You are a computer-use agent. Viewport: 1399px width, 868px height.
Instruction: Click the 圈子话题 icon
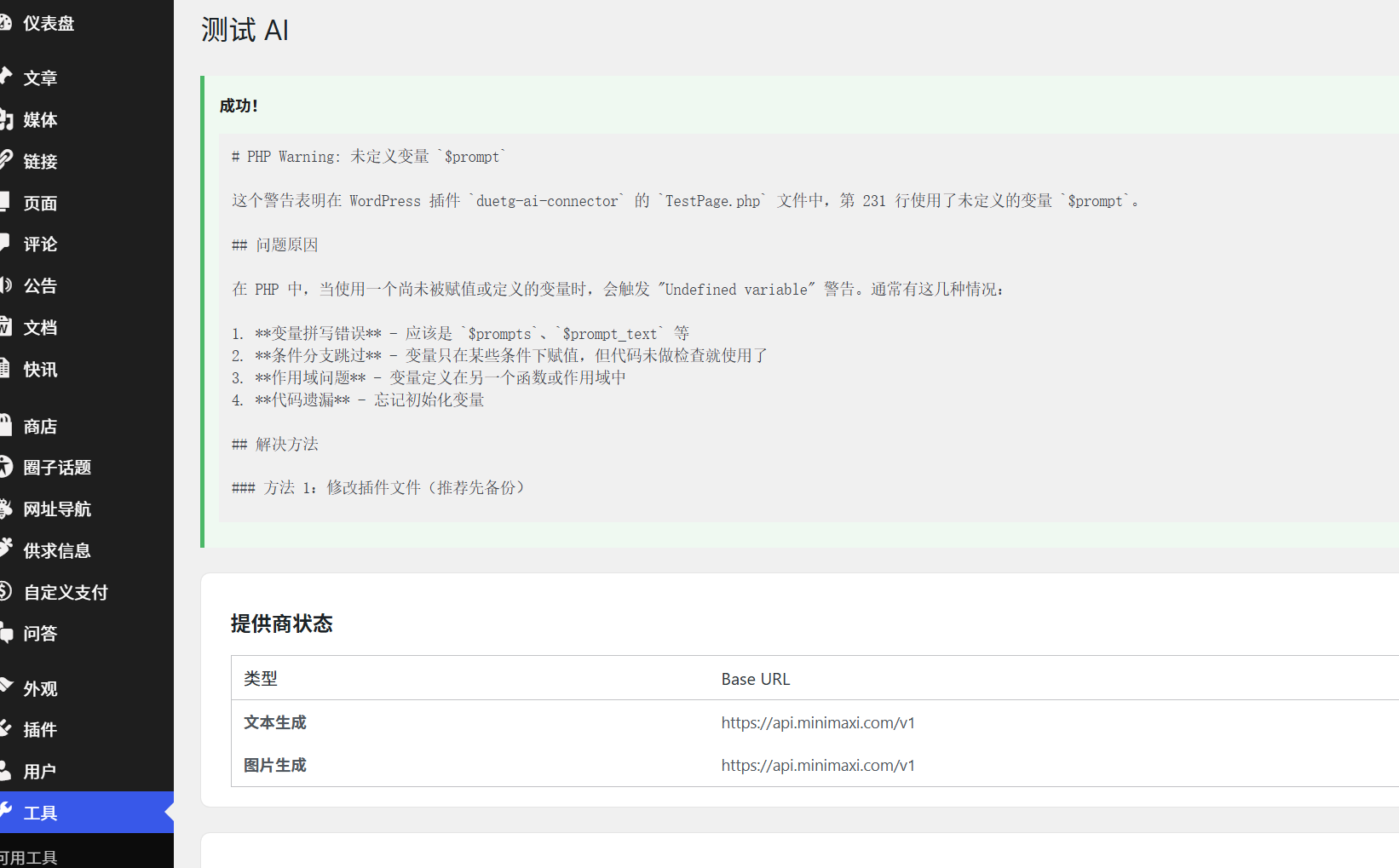(x=5, y=467)
